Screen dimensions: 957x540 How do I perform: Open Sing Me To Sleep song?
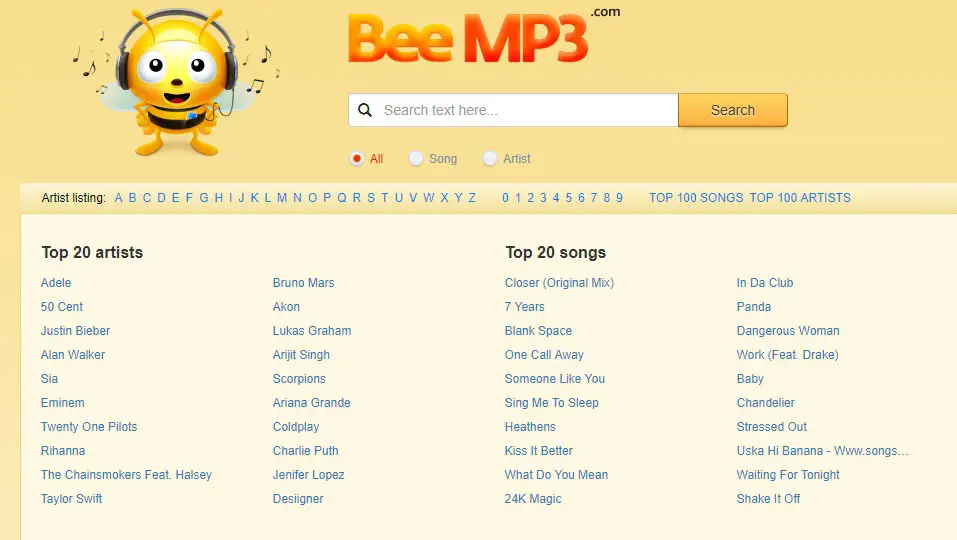pyautogui.click(x=551, y=403)
